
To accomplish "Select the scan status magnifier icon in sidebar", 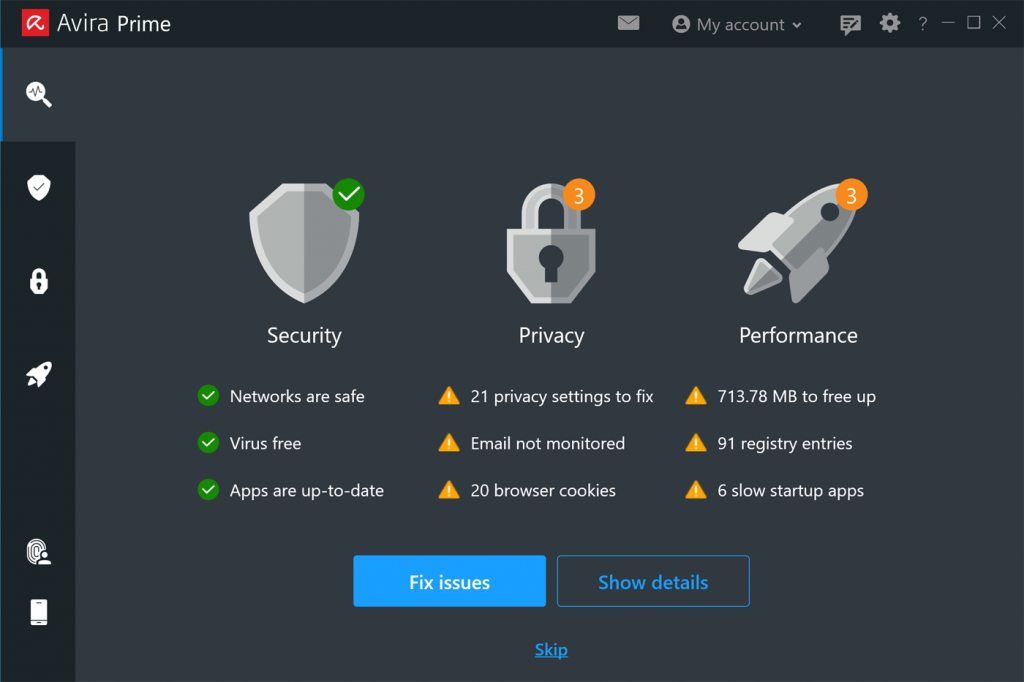I will [37, 94].
